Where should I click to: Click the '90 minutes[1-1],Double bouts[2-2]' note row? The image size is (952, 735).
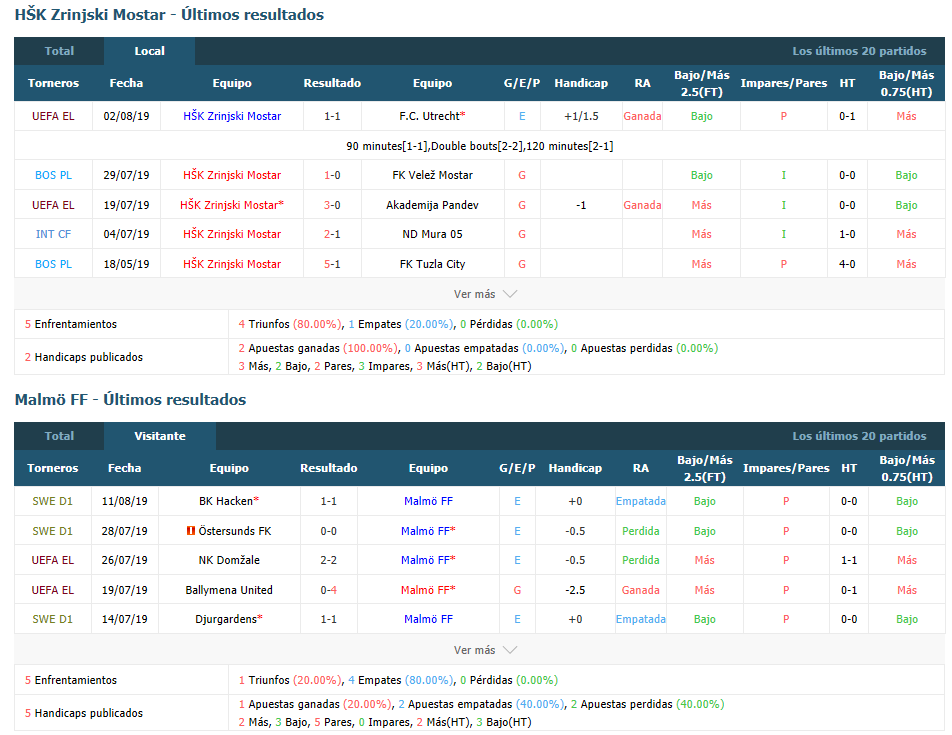[479, 146]
